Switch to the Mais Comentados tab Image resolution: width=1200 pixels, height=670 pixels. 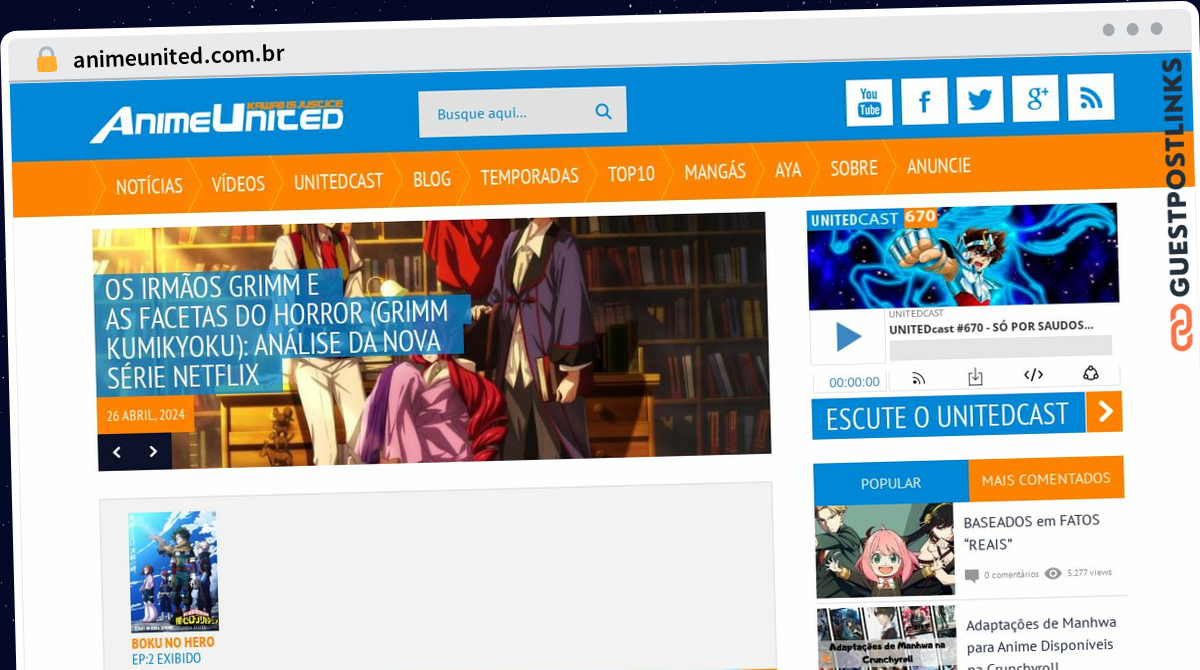click(1046, 479)
